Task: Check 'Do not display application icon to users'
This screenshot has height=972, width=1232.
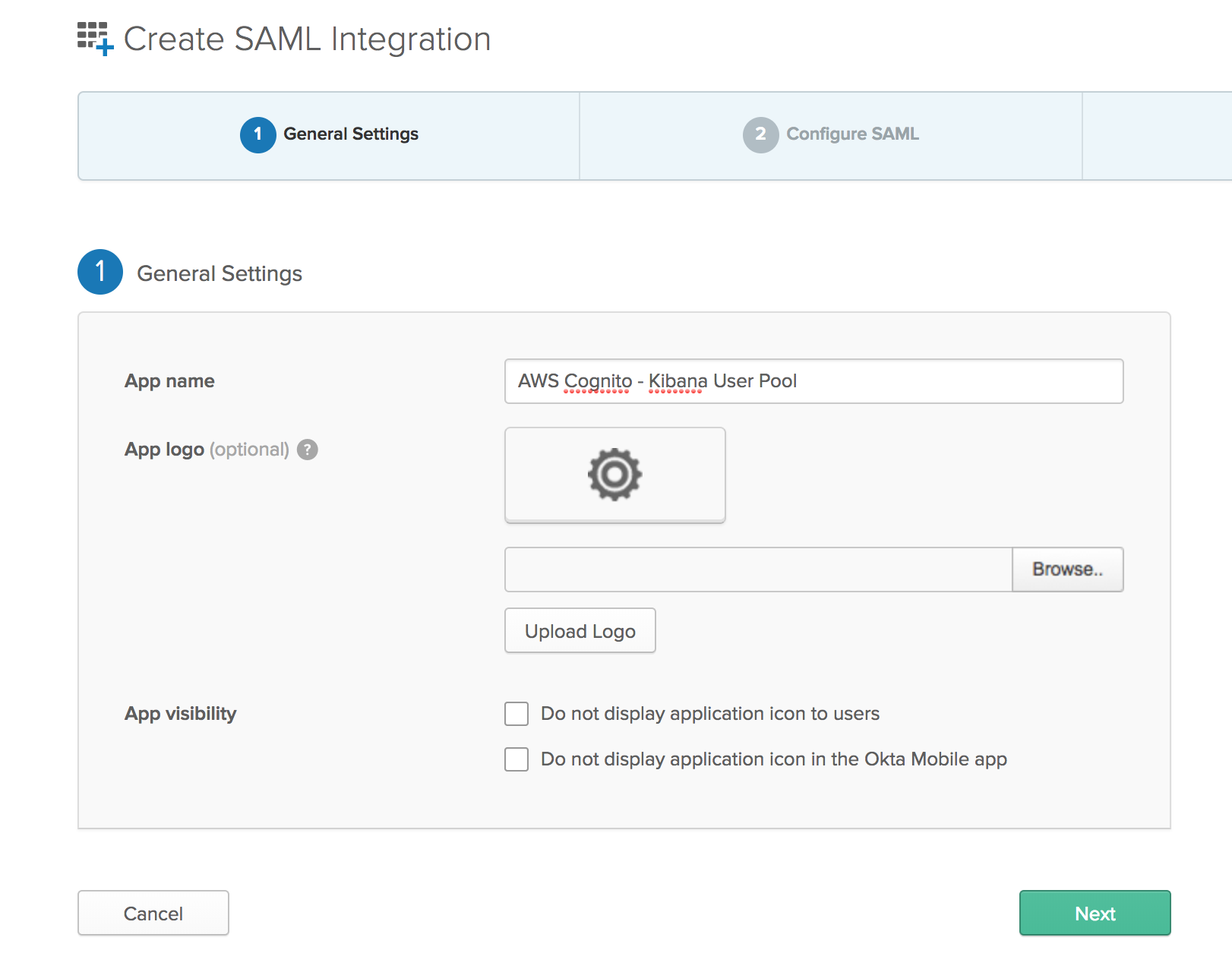Action: click(516, 714)
